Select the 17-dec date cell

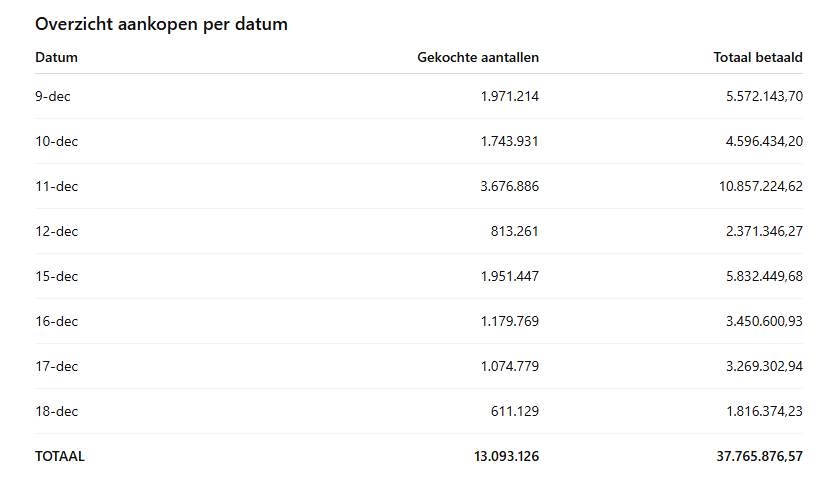[56, 366]
